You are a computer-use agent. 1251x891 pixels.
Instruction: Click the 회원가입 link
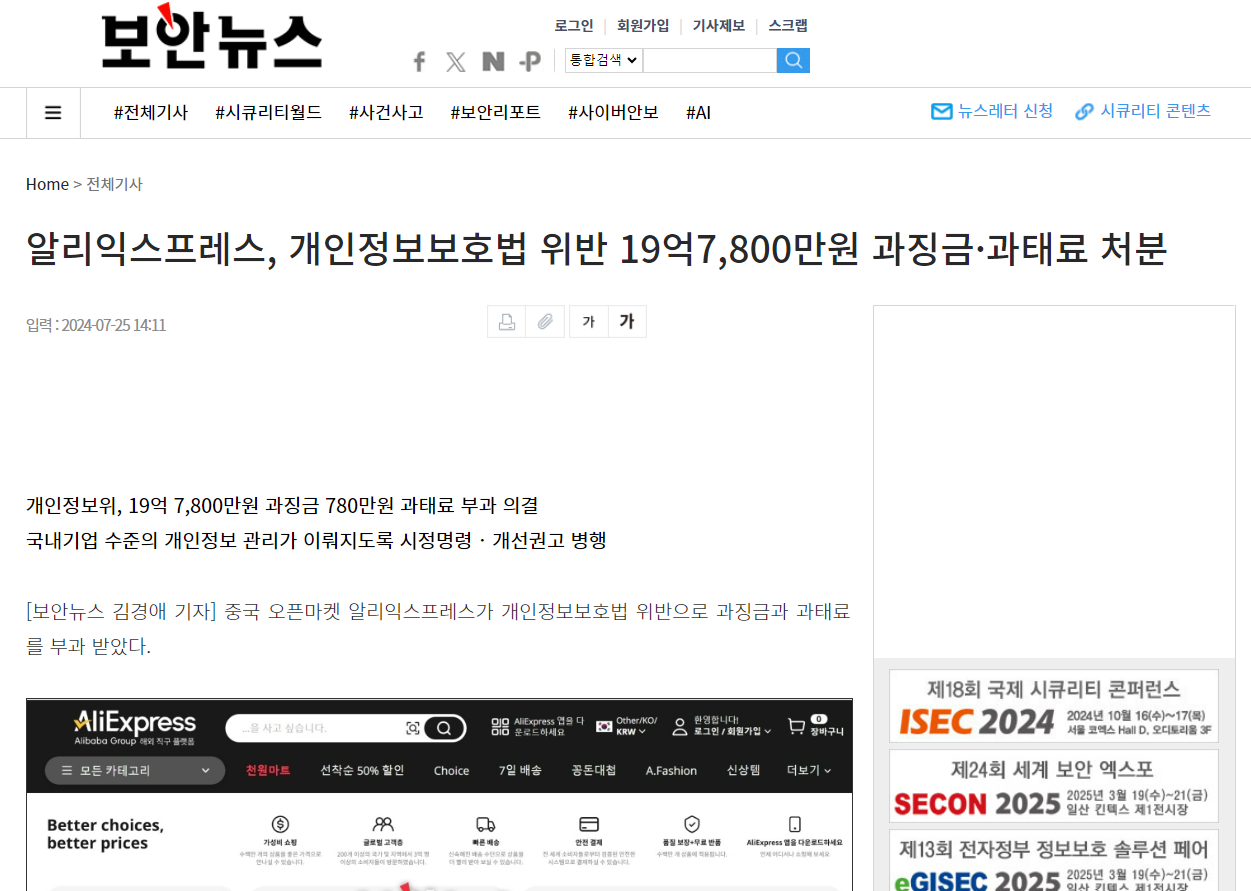click(643, 26)
